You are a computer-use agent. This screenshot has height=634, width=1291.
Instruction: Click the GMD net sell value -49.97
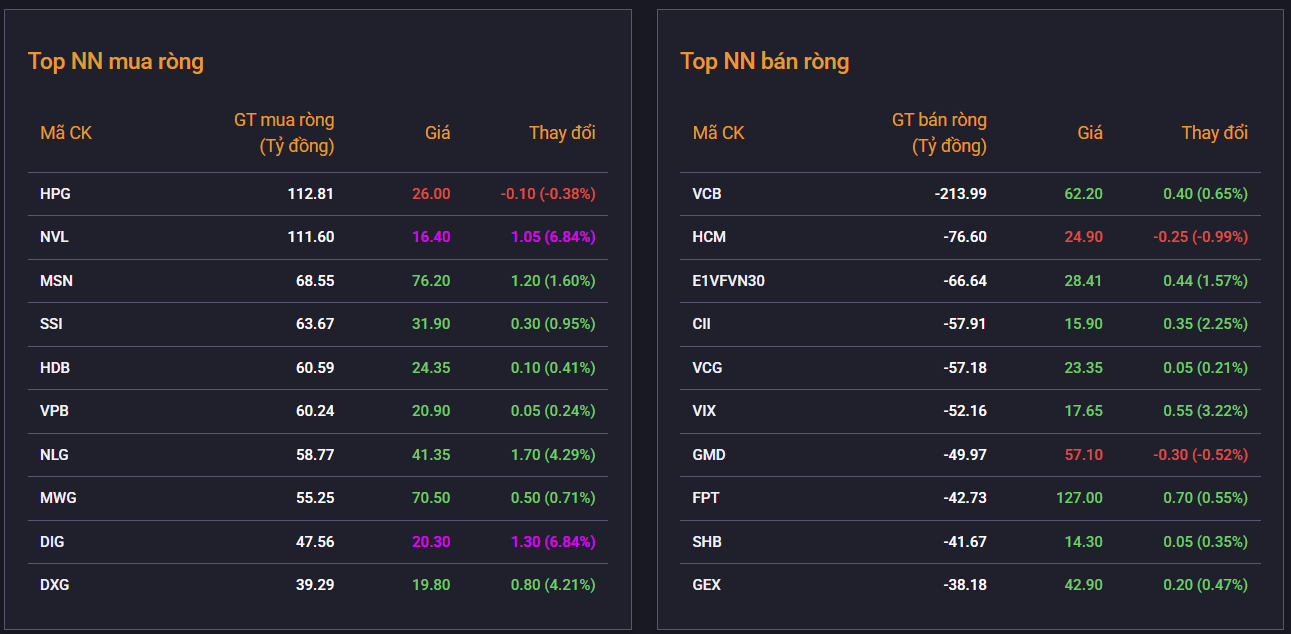tap(965, 455)
